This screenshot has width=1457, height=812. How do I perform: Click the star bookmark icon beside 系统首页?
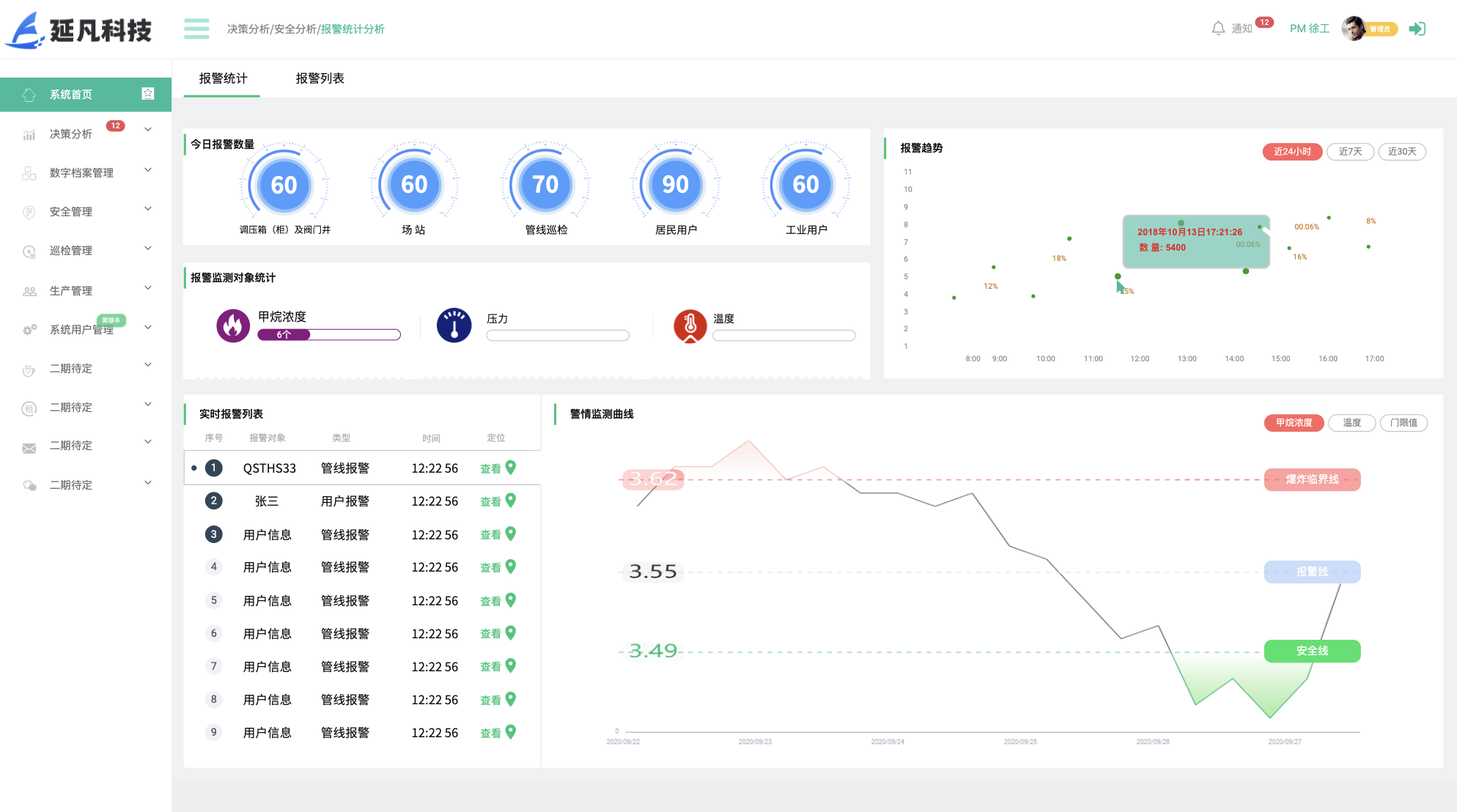tap(147, 94)
